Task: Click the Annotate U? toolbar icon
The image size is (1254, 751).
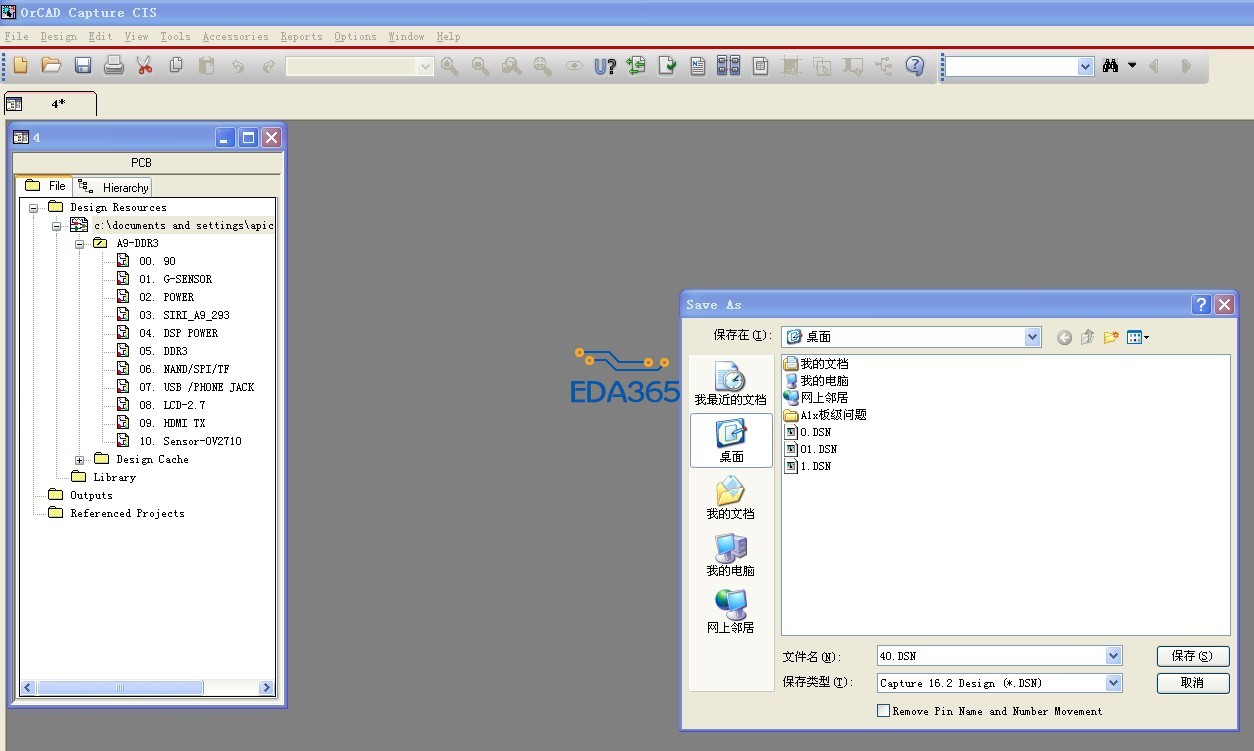Action: point(605,66)
